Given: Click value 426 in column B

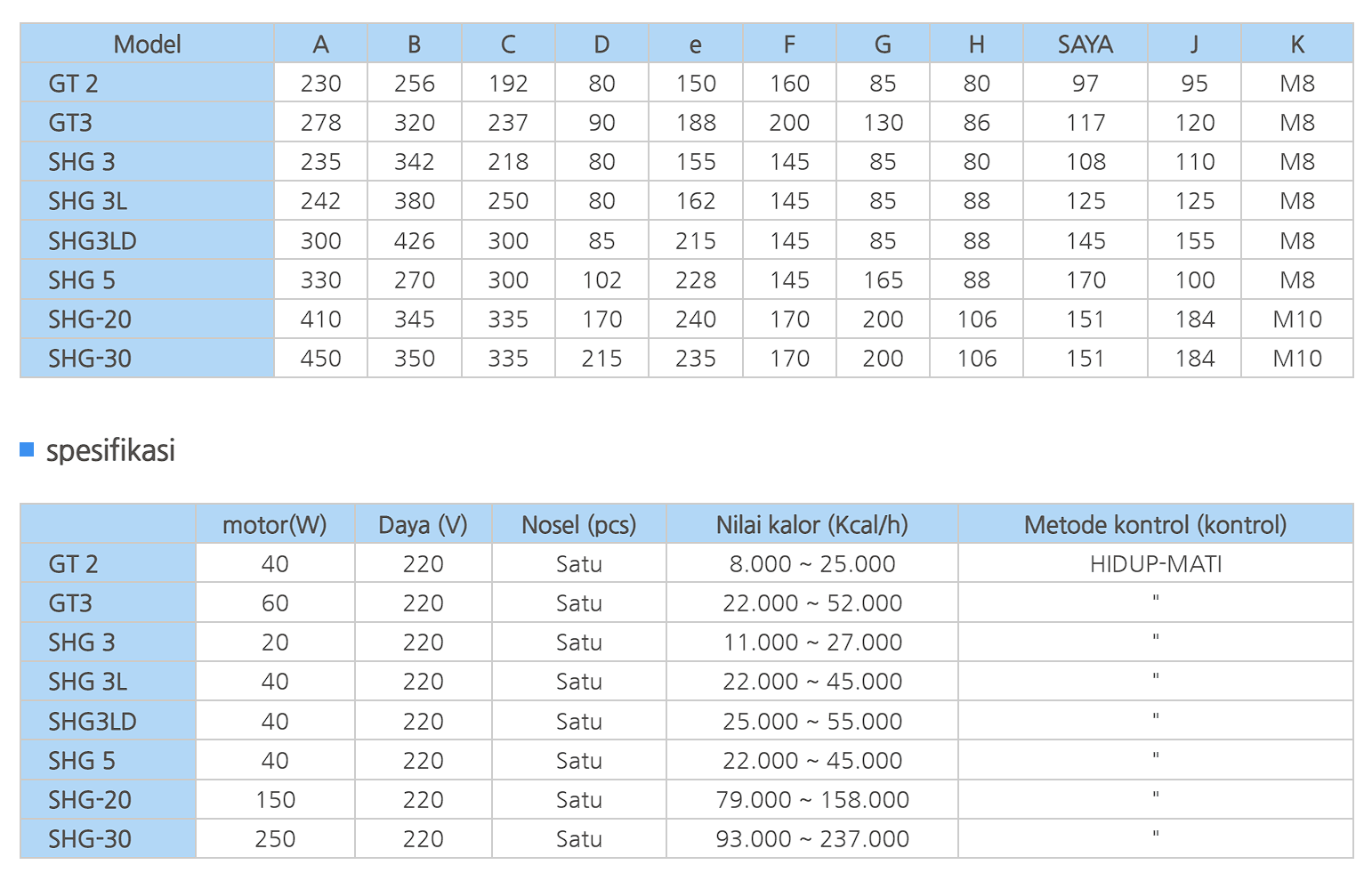Looking at the screenshot, I should coord(414,240).
